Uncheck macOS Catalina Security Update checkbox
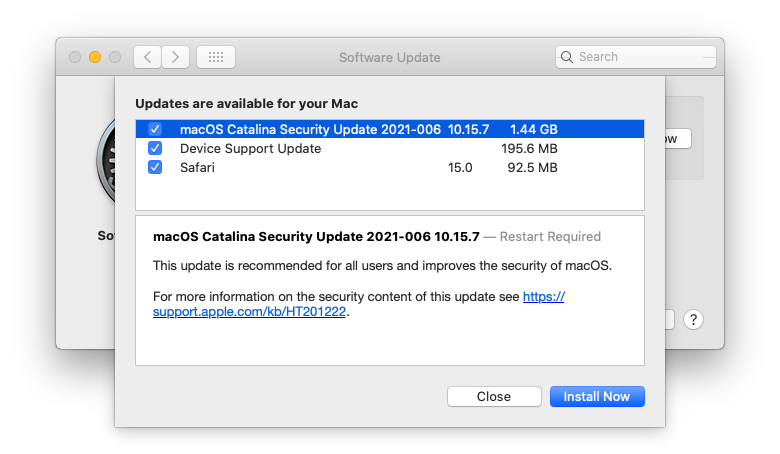This screenshot has height=454, width=780. 155,129
